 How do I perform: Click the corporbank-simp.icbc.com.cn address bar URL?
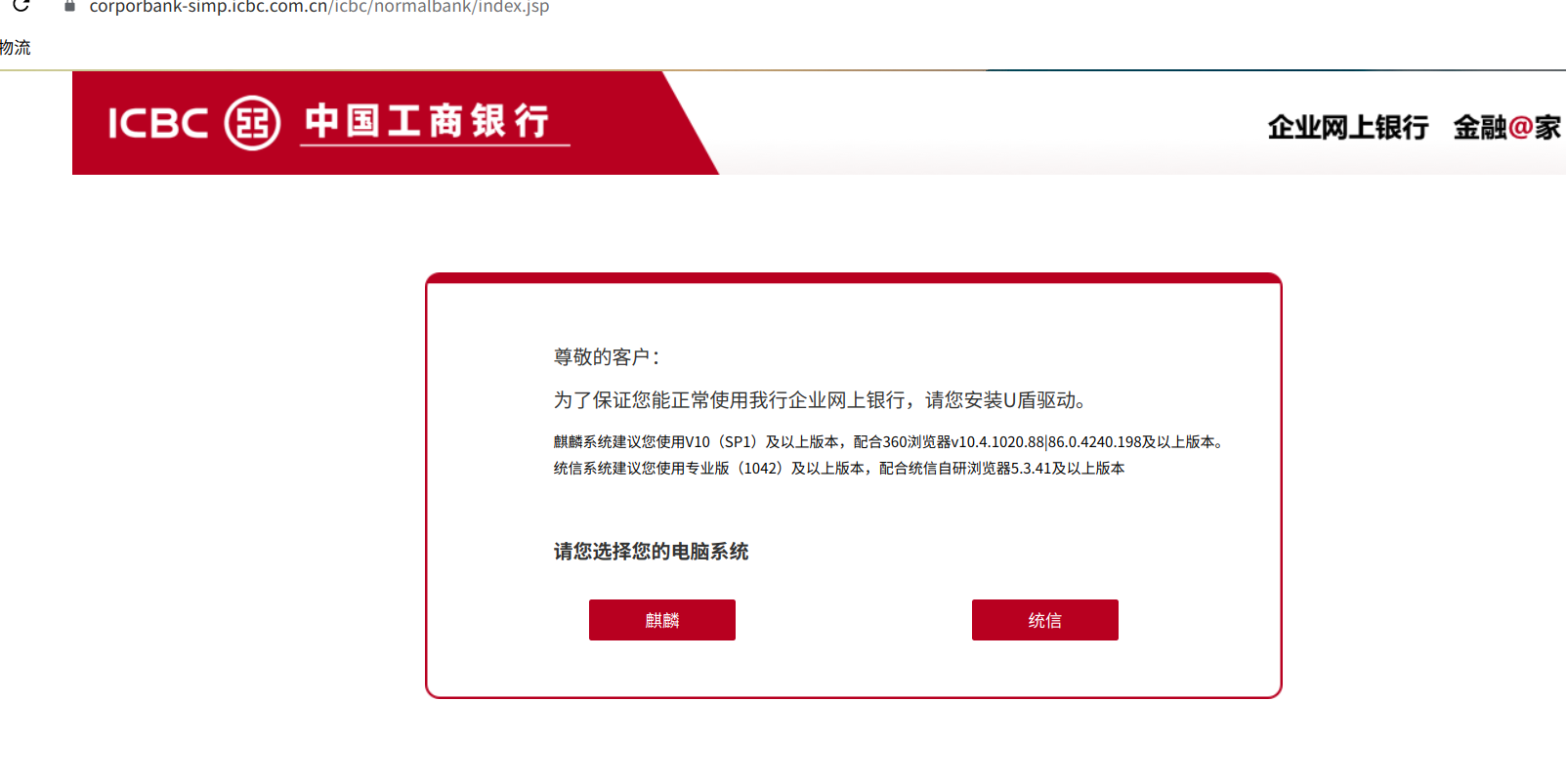[x=319, y=7]
